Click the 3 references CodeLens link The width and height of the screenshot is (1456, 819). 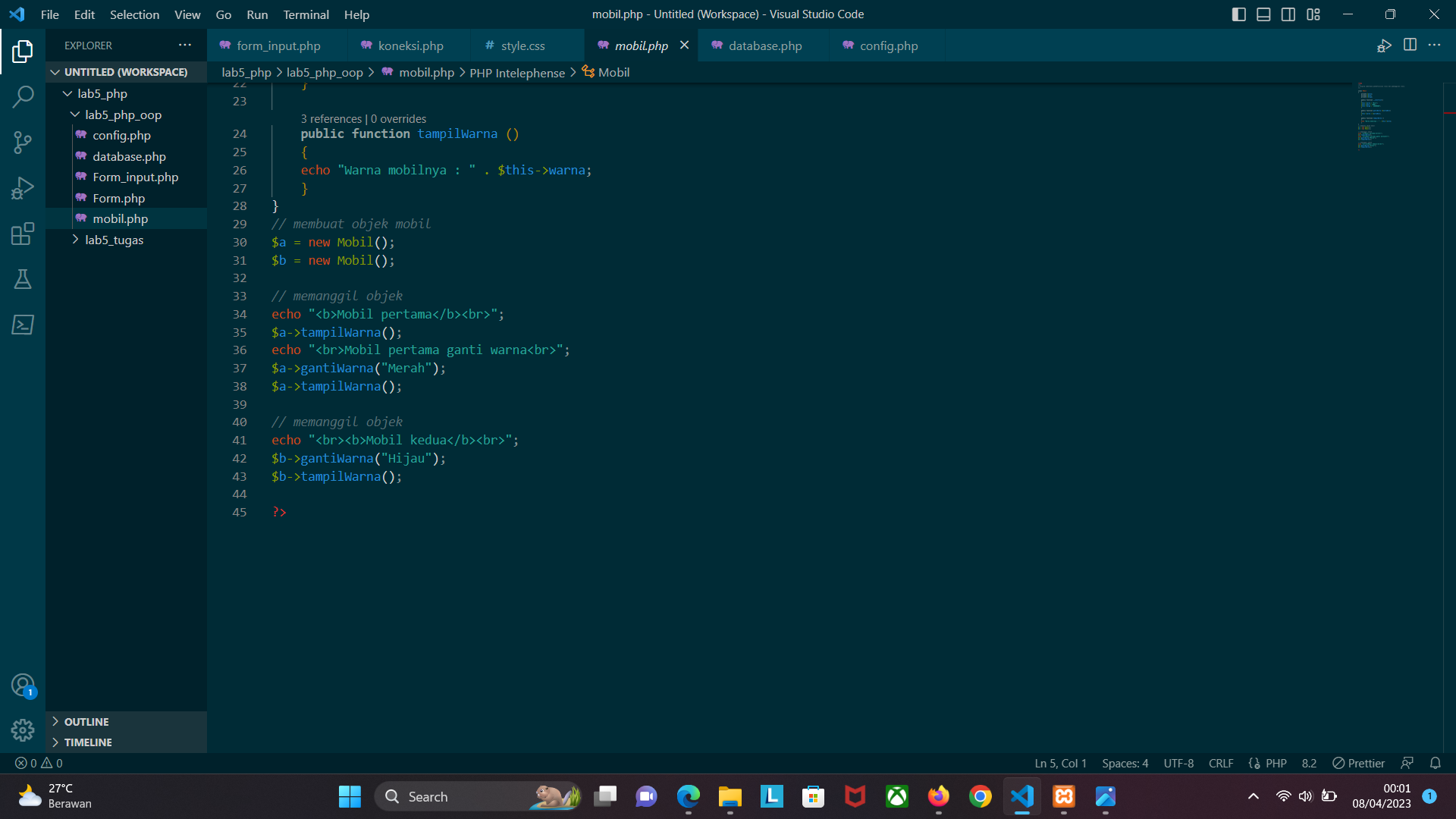coord(331,118)
